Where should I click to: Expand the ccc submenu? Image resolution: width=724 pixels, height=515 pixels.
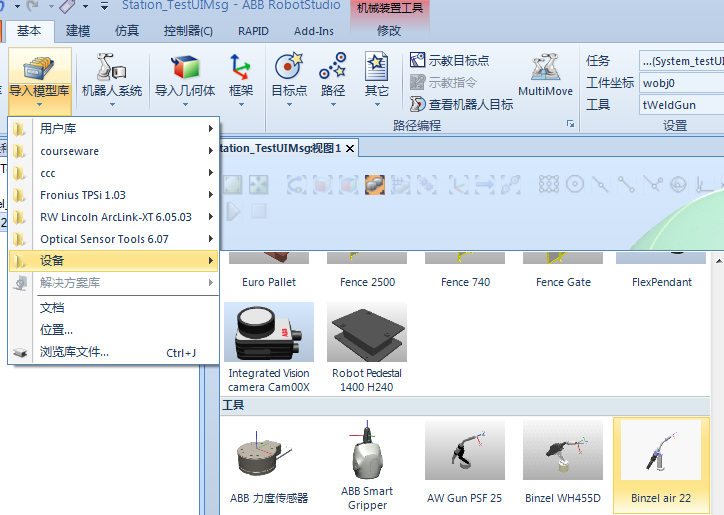(113, 173)
